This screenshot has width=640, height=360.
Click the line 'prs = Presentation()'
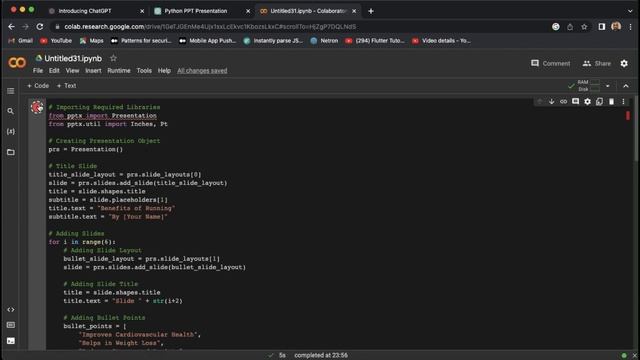(x=86, y=149)
